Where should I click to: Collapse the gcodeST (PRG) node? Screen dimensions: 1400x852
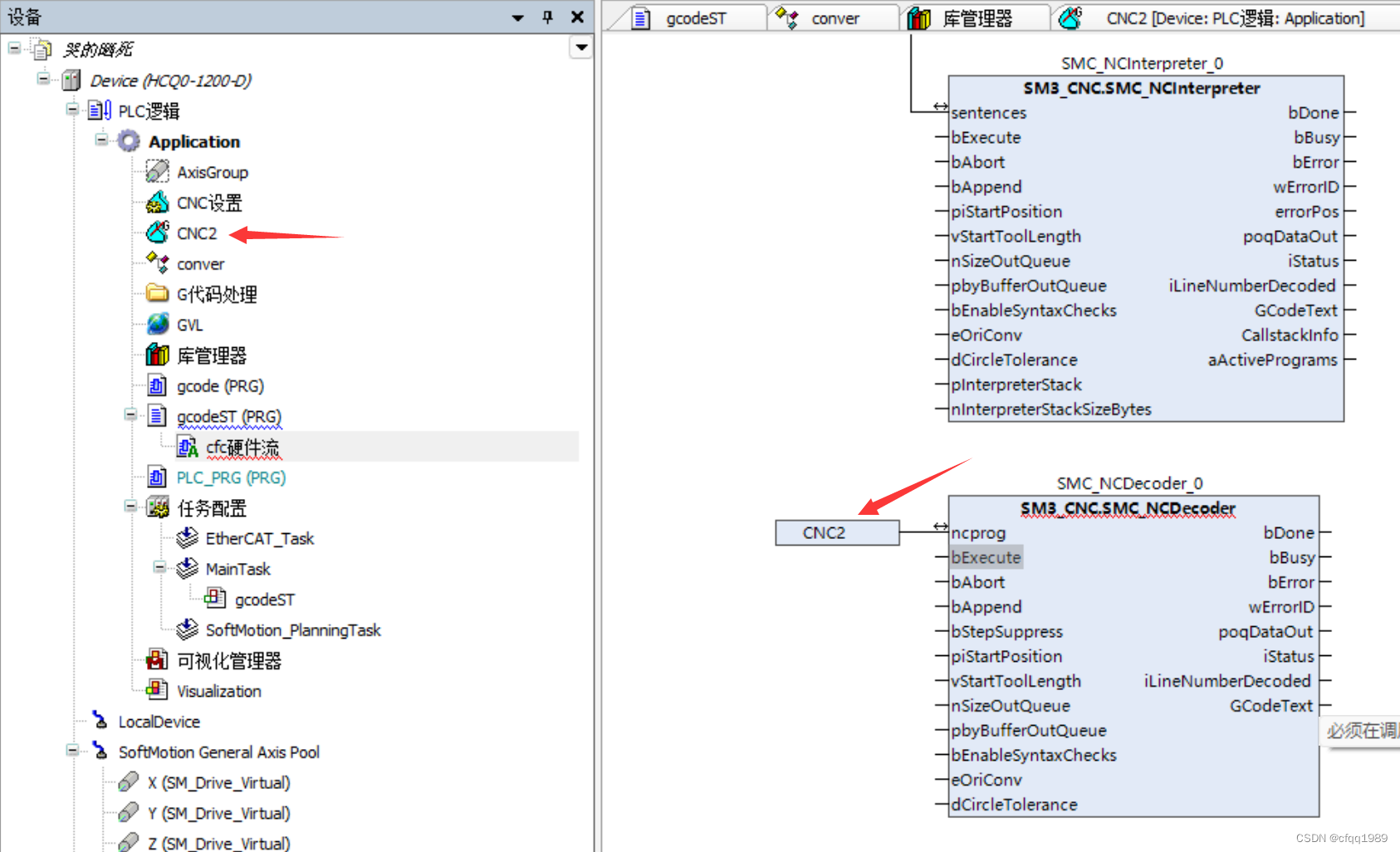click(130, 414)
